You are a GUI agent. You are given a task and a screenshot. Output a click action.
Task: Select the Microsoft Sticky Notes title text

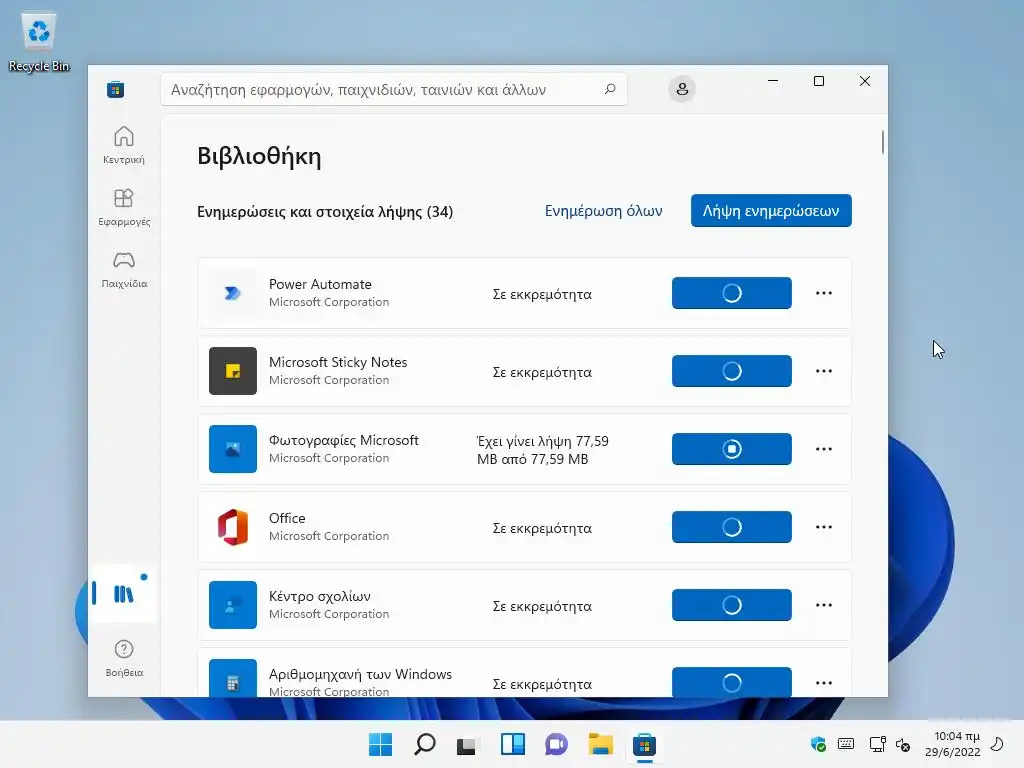click(x=338, y=362)
